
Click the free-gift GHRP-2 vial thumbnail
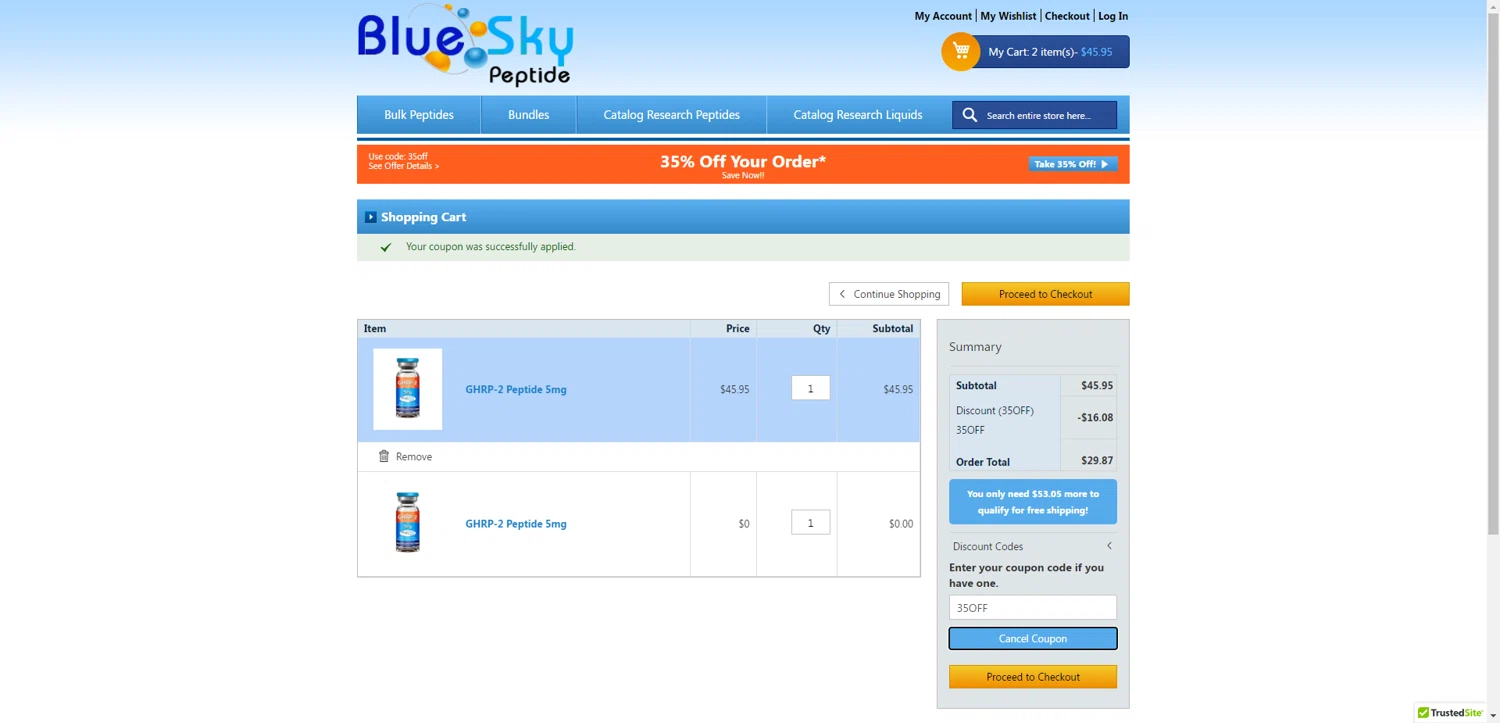point(408,523)
